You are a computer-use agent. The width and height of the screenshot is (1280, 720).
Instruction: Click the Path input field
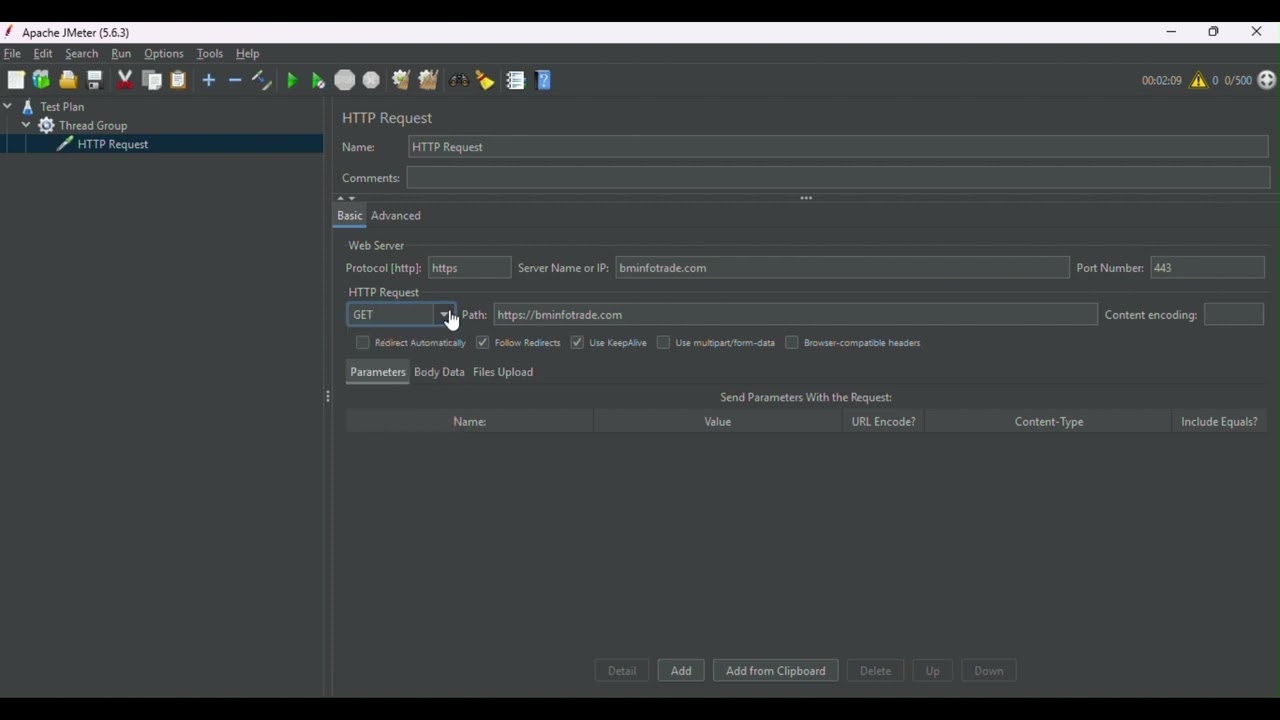tap(795, 315)
